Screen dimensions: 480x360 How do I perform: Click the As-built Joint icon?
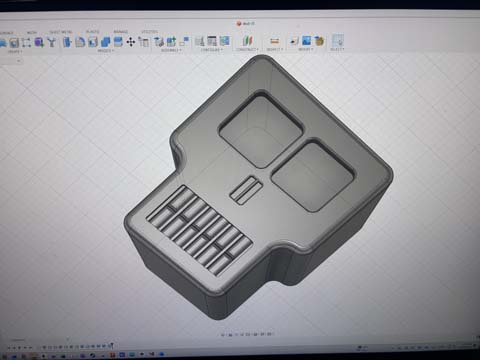point(184,41)
